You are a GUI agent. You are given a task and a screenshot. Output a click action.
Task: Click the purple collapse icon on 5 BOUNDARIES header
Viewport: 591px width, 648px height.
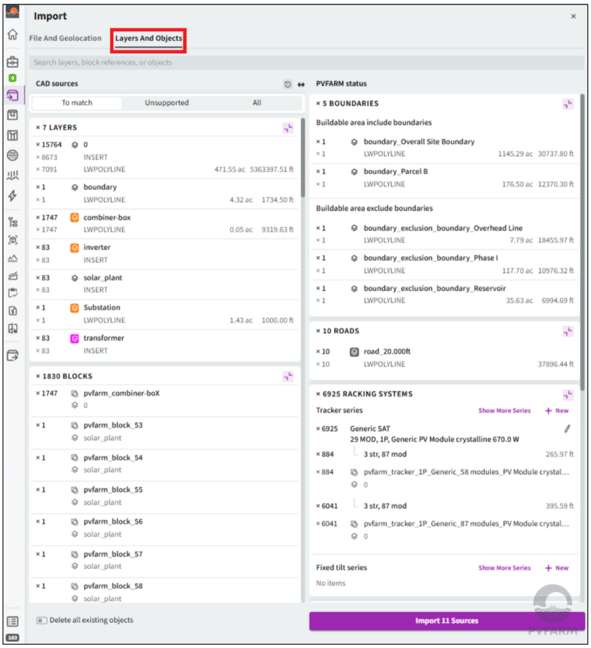click(x=568, y=104)
